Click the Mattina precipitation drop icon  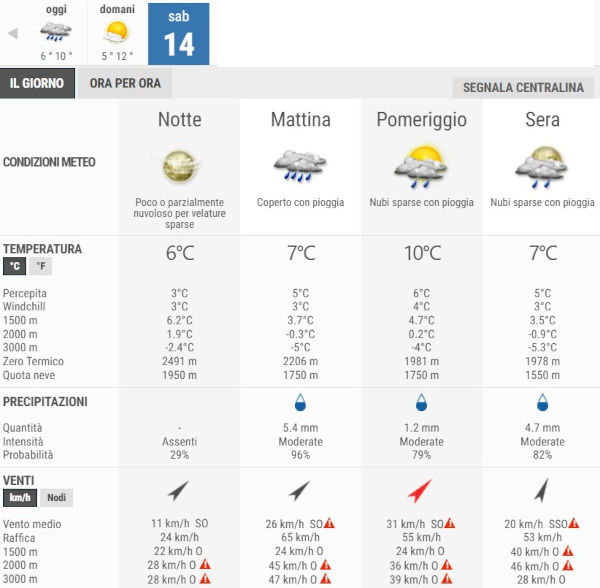click(x=301, y=403)
